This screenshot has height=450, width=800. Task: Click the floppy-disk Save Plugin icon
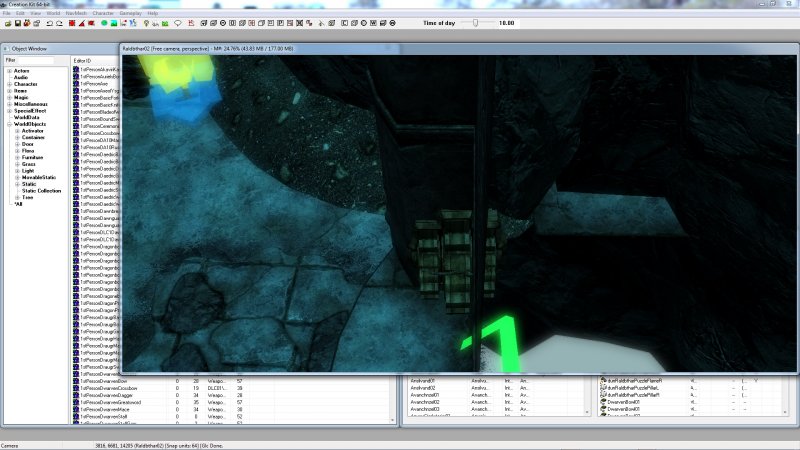click(x=17, y=23)
